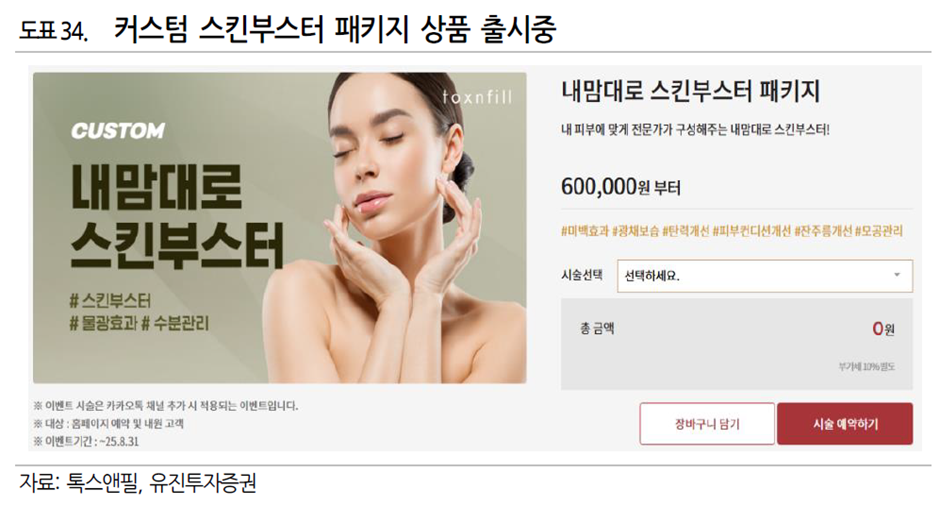
Task: Click the #피부컨디션개선 hashtag
Action: pyautogui.click(x=752, y=231)
